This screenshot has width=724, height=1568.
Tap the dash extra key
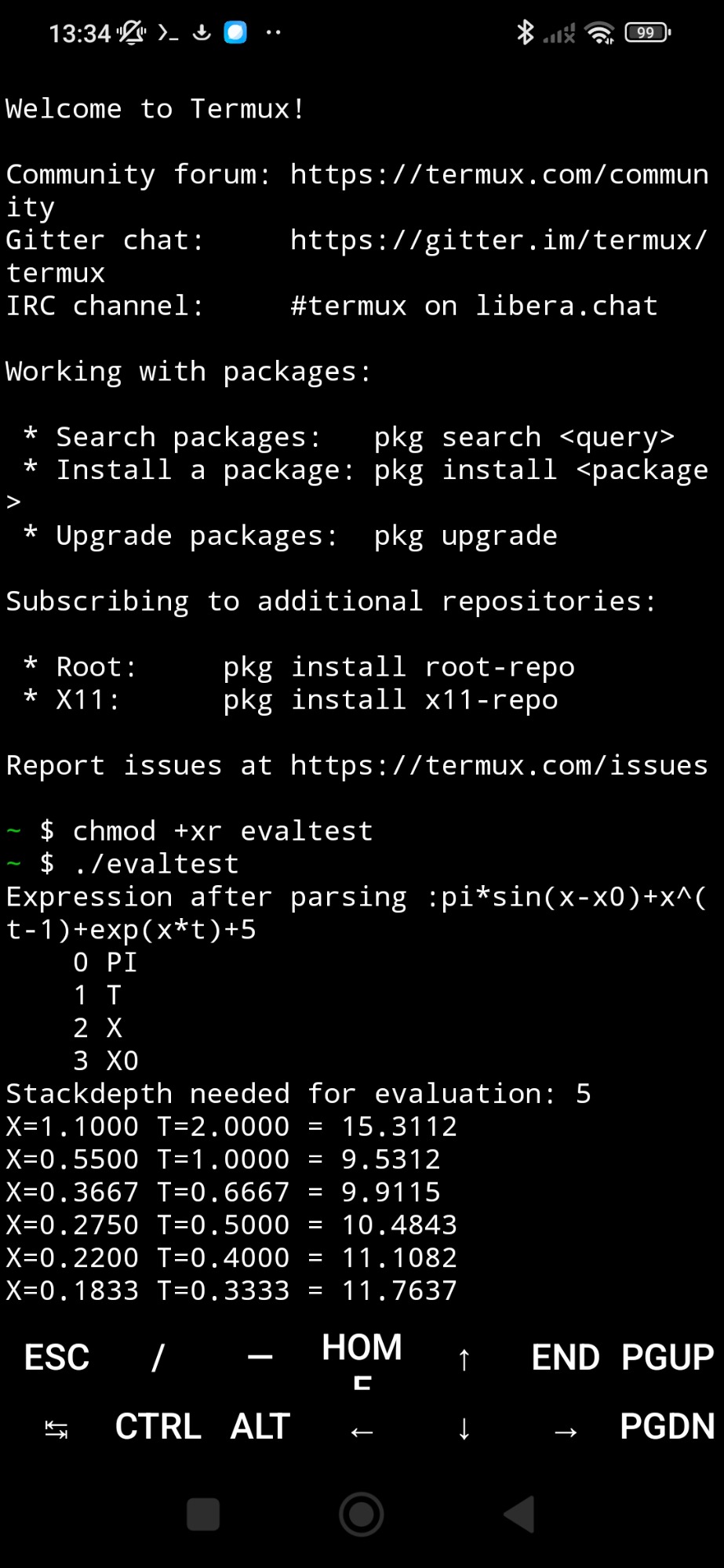coord(260,1357)
